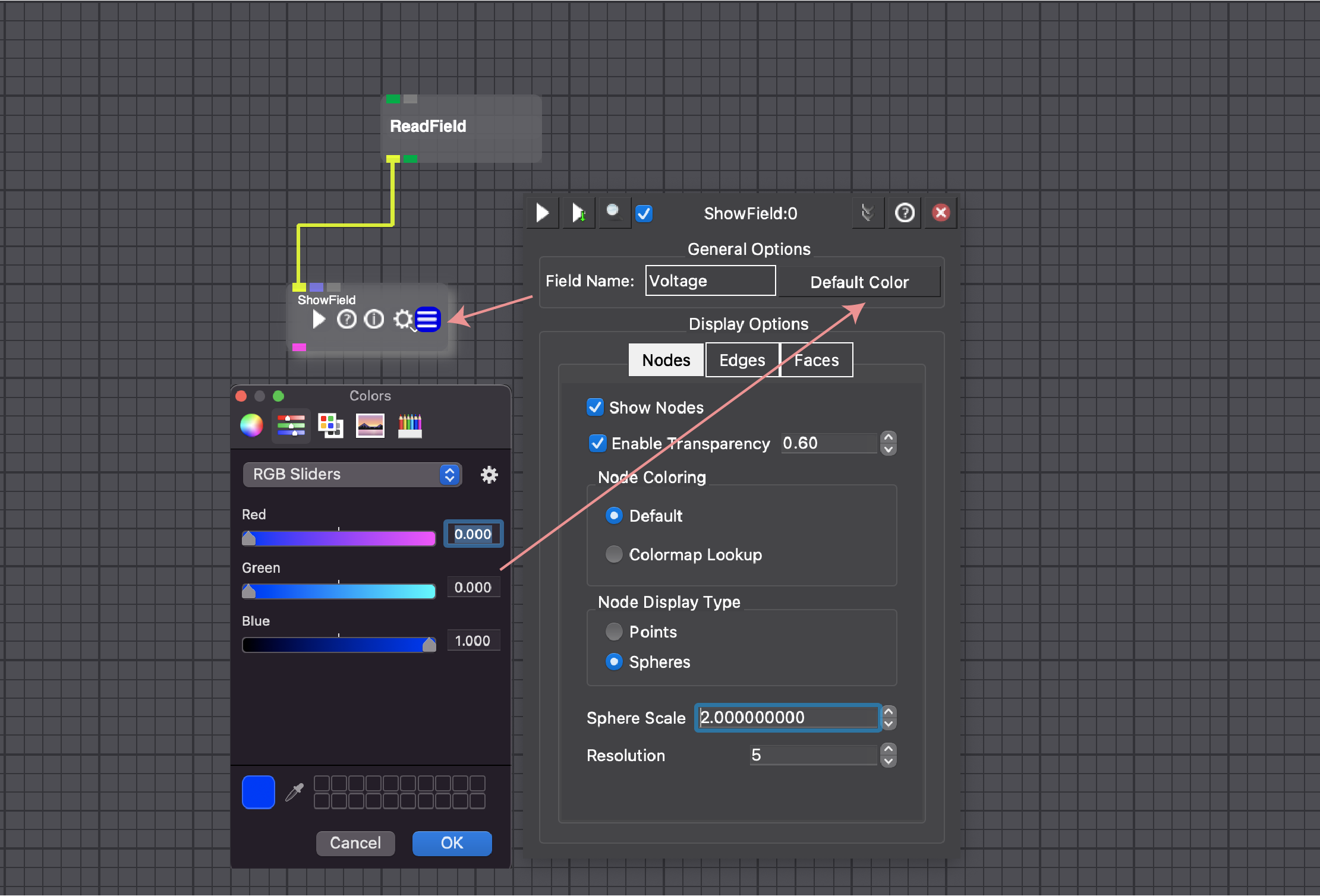
Task: Switch to the Nodes tab
Action: 666,360
